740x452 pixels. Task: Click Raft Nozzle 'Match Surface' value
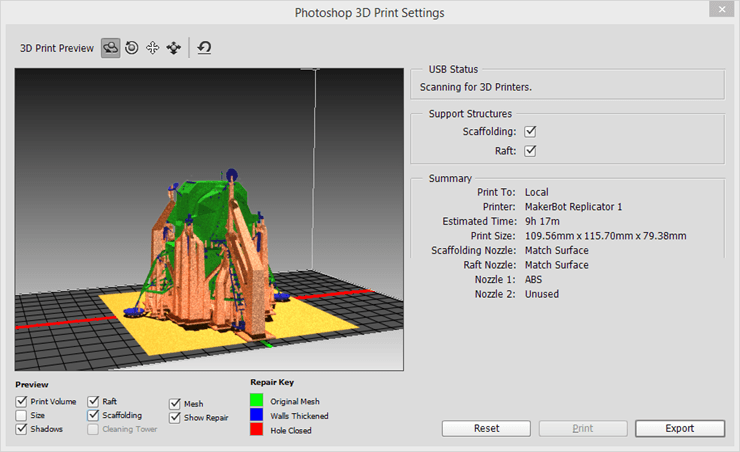point(556,265)
